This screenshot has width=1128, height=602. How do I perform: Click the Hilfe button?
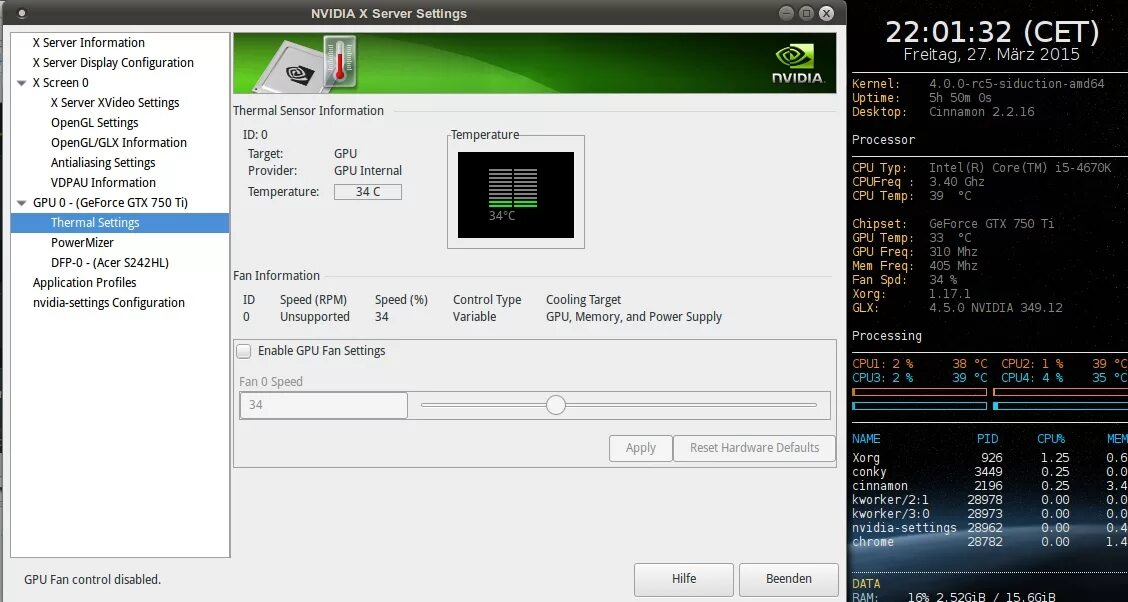pos(683,579)
